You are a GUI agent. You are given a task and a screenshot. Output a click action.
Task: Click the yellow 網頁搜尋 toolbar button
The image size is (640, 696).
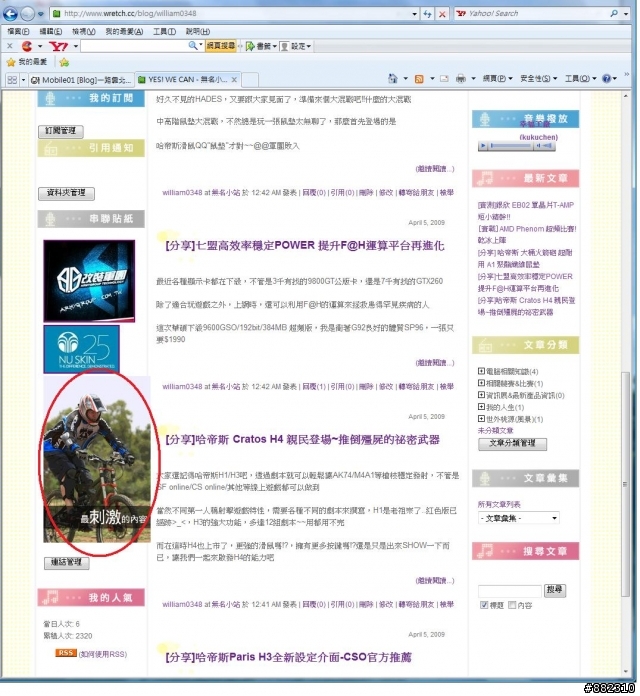coord(221,46)
